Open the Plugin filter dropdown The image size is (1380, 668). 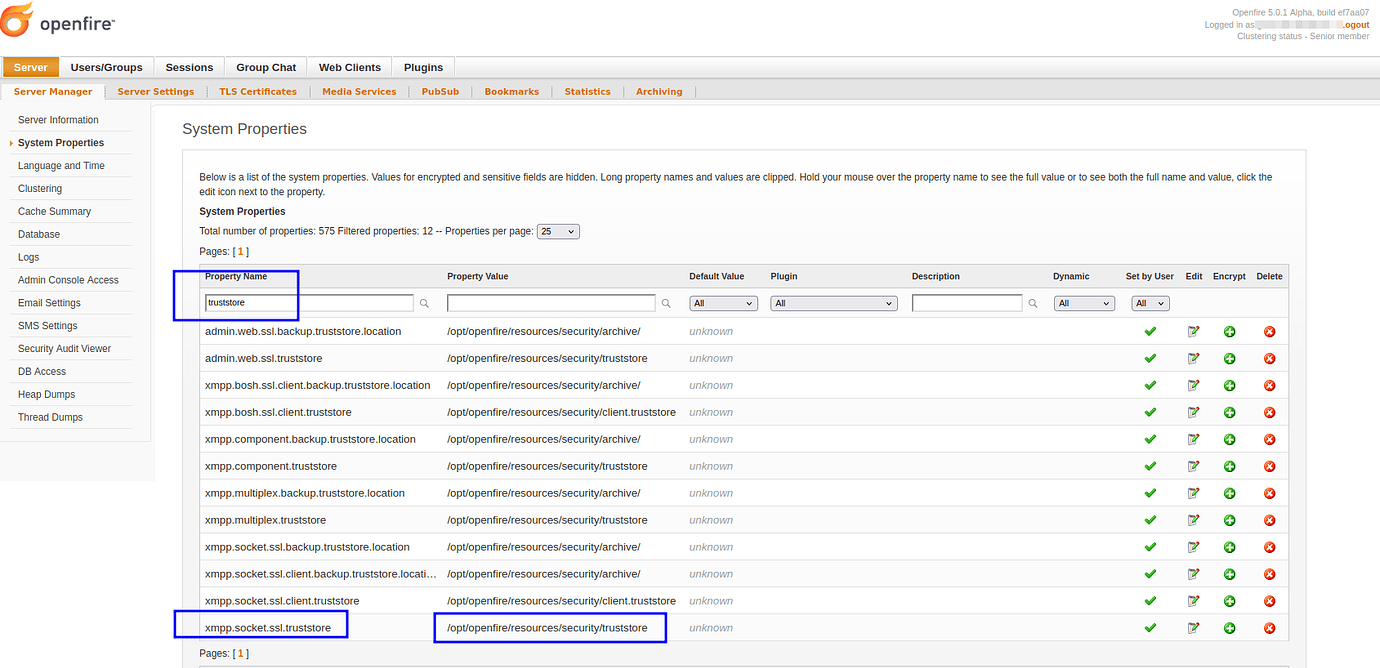pos(833,303)
